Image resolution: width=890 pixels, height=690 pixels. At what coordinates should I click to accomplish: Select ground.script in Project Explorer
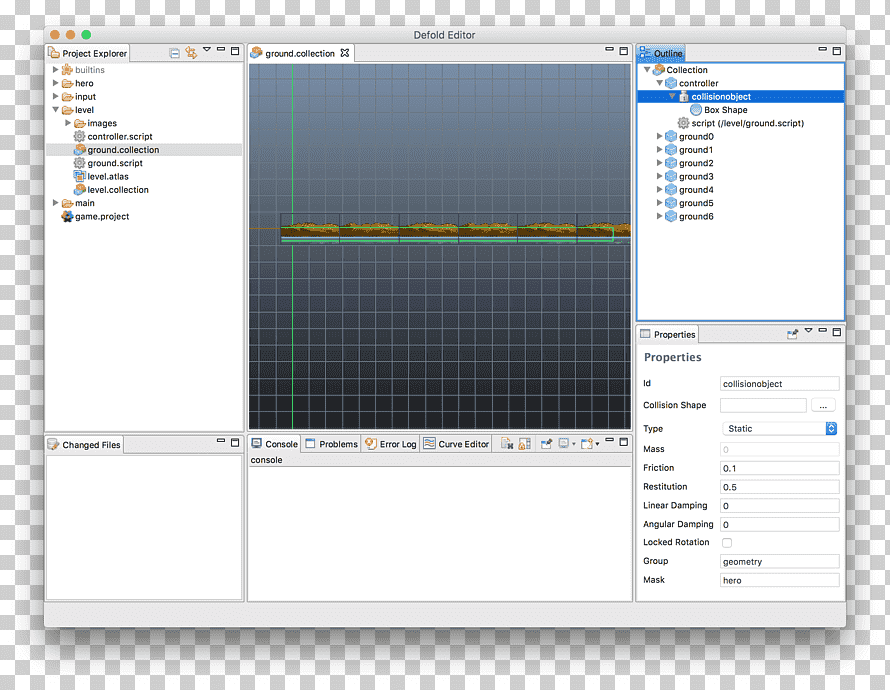click(115, 163)
